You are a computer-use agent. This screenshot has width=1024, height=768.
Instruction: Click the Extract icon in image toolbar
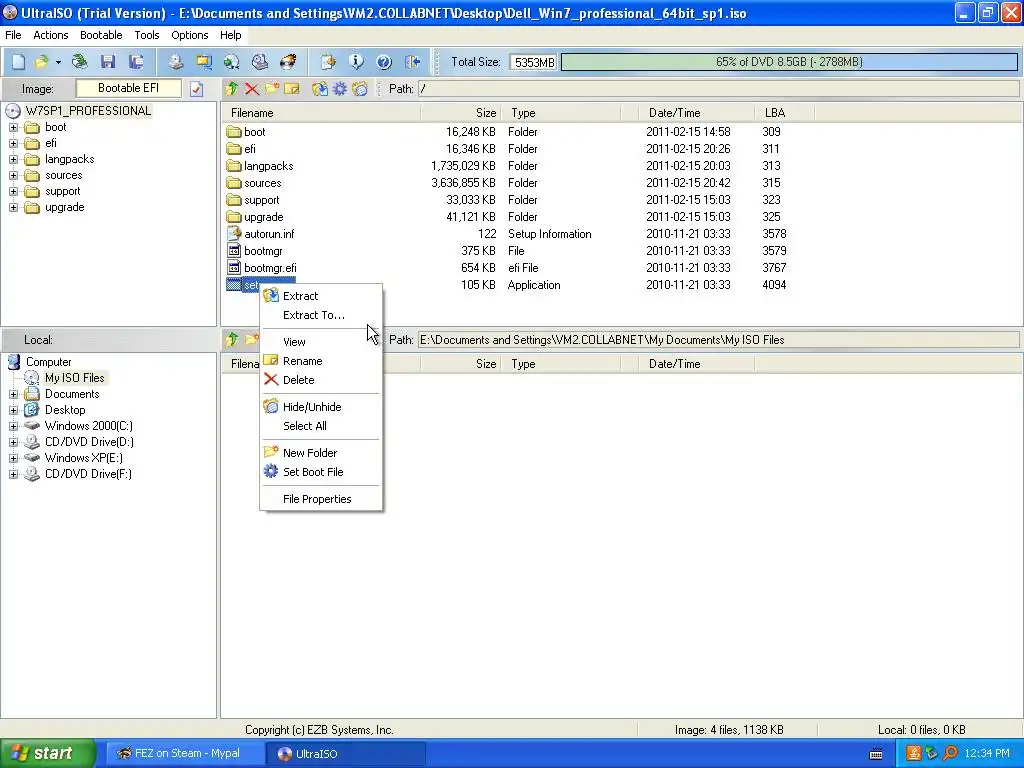[319, 89]
